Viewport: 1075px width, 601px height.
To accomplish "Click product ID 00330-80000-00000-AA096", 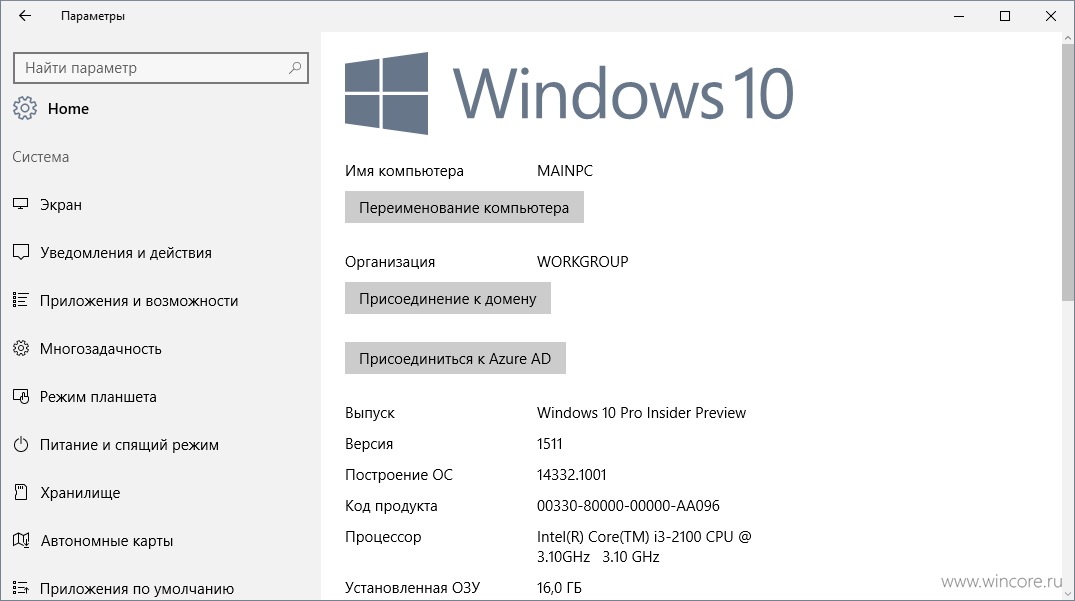I will point(628,506).
